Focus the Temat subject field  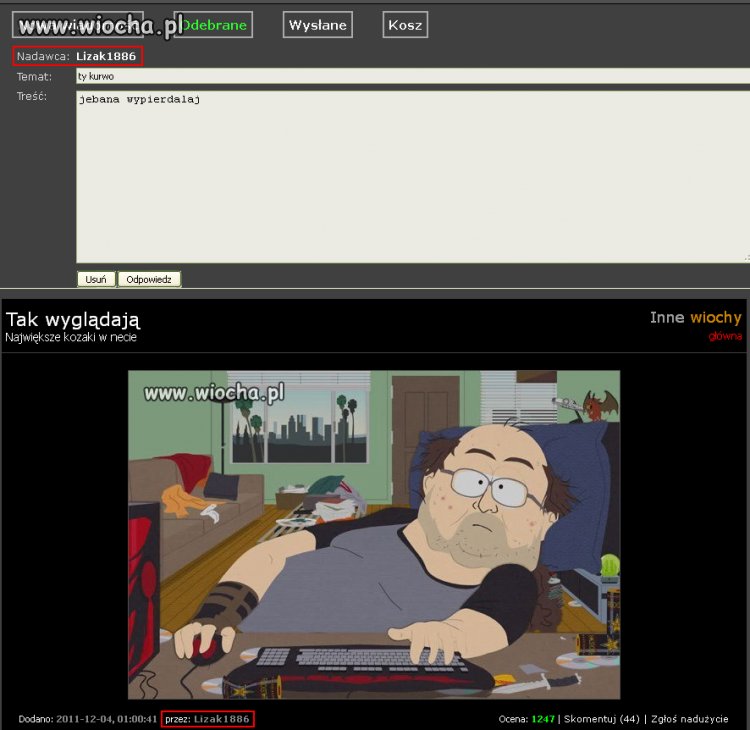click(x=413, y=76)
